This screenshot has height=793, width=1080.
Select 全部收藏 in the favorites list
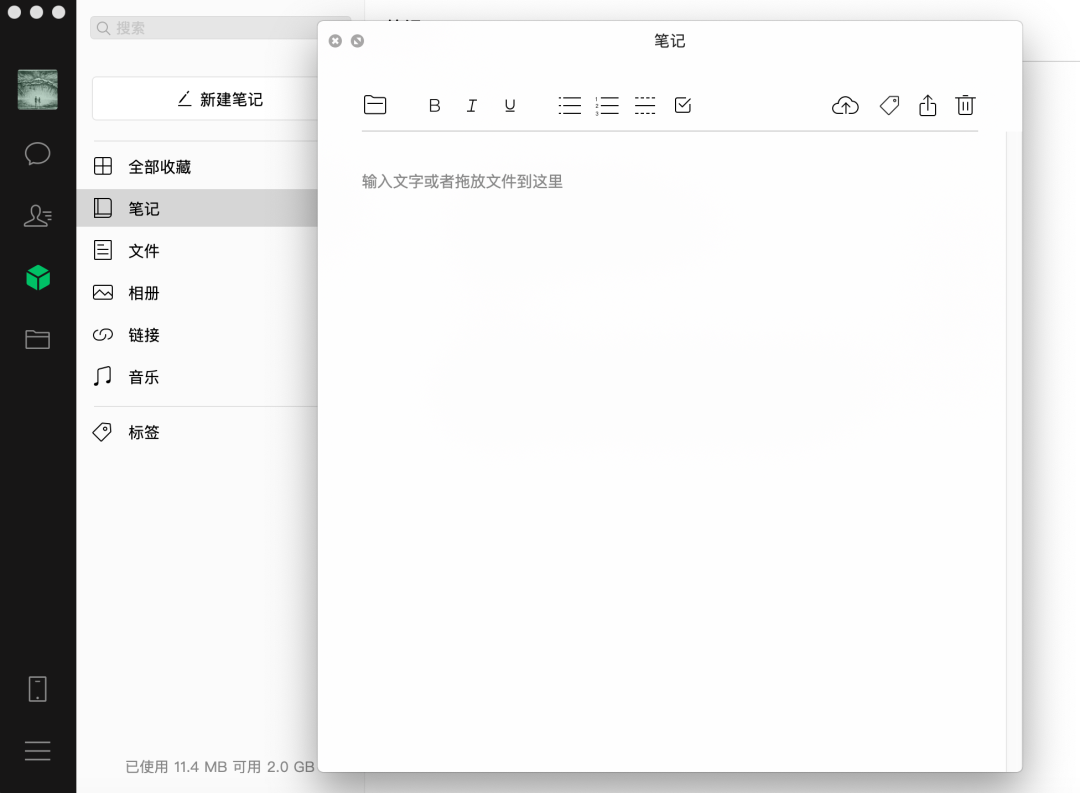click(x=197, y=167)
